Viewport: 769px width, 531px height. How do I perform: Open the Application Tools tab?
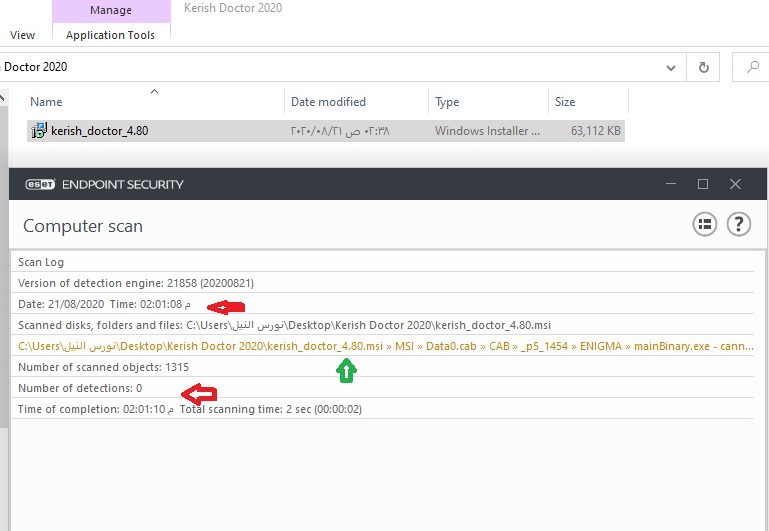110,35
